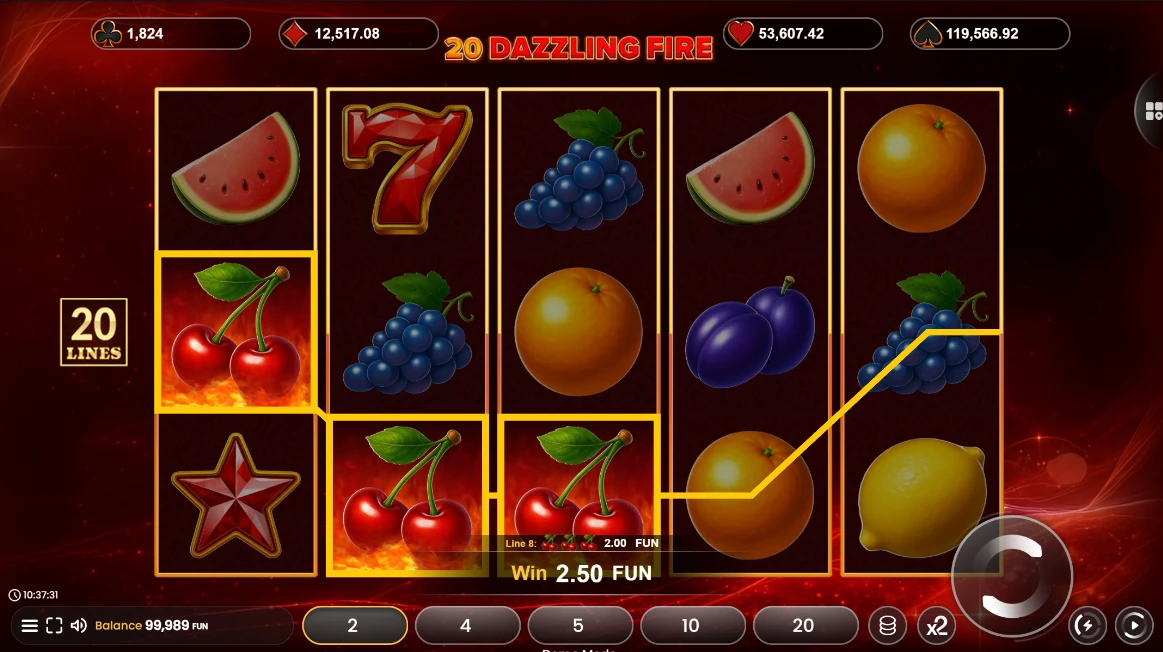Open the hearts jackpot 53,607.42 display
Image resolution: width=1163 pixels, height=652 pixels.
[x=803, y=33]
